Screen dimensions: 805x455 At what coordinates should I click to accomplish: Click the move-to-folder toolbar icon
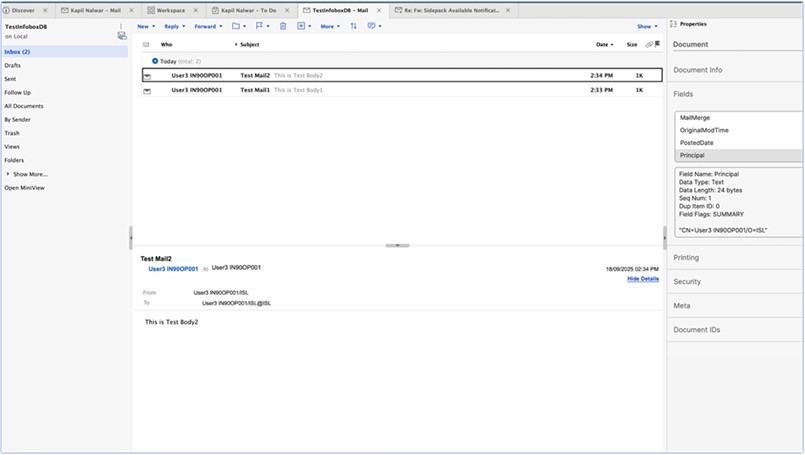pos(237,26)
